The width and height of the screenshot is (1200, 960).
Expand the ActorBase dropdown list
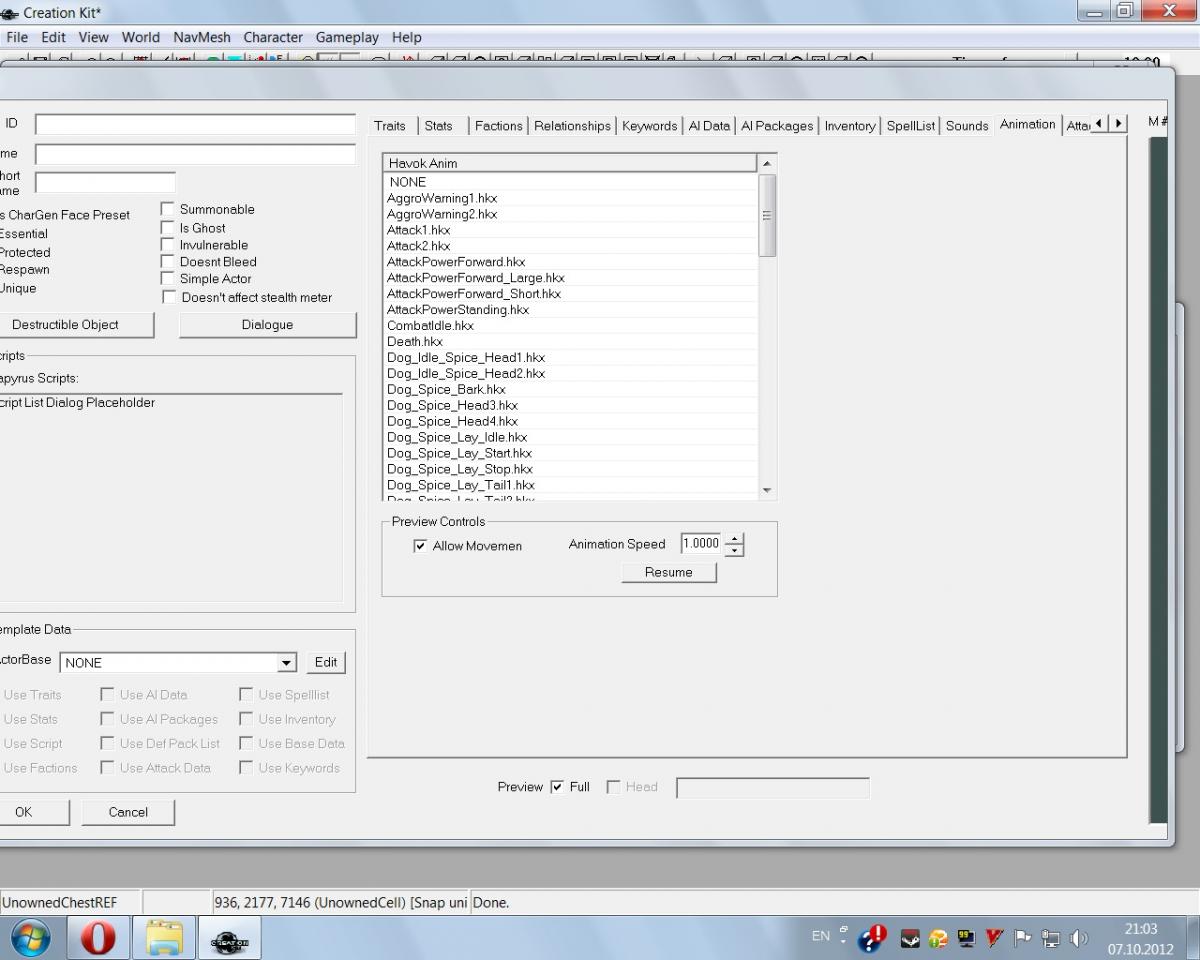click(x=287, y=663)
